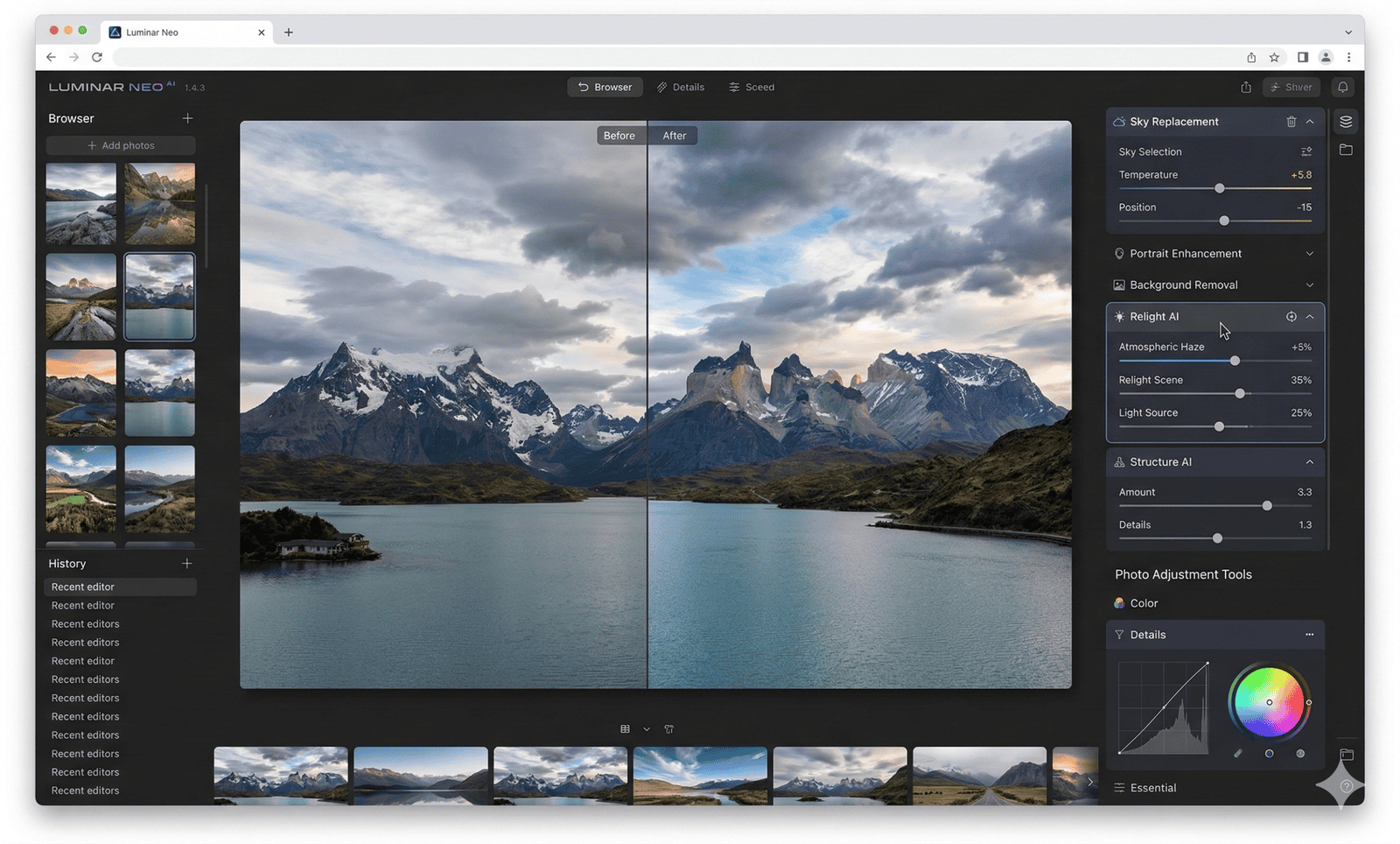Select the green field river thumbnail
Image resolution: width=1400 pixels, height=844 pixels.
[81, 489]
